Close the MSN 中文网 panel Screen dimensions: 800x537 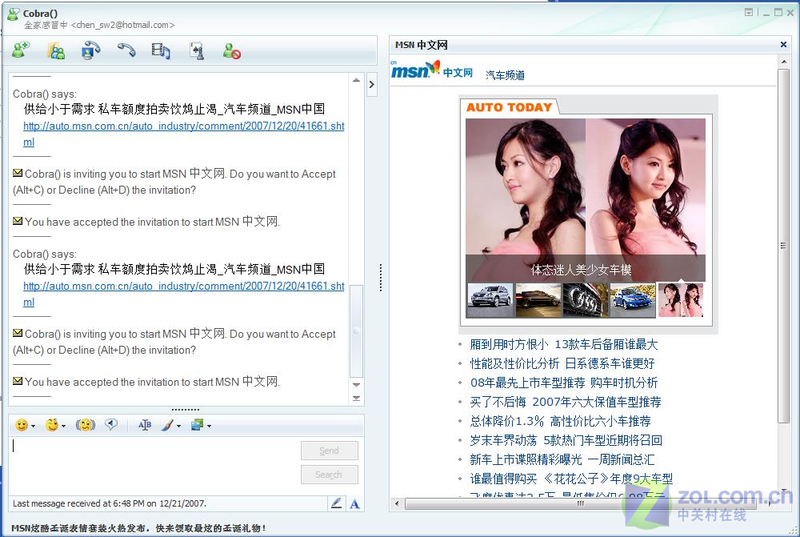(783, 45)
